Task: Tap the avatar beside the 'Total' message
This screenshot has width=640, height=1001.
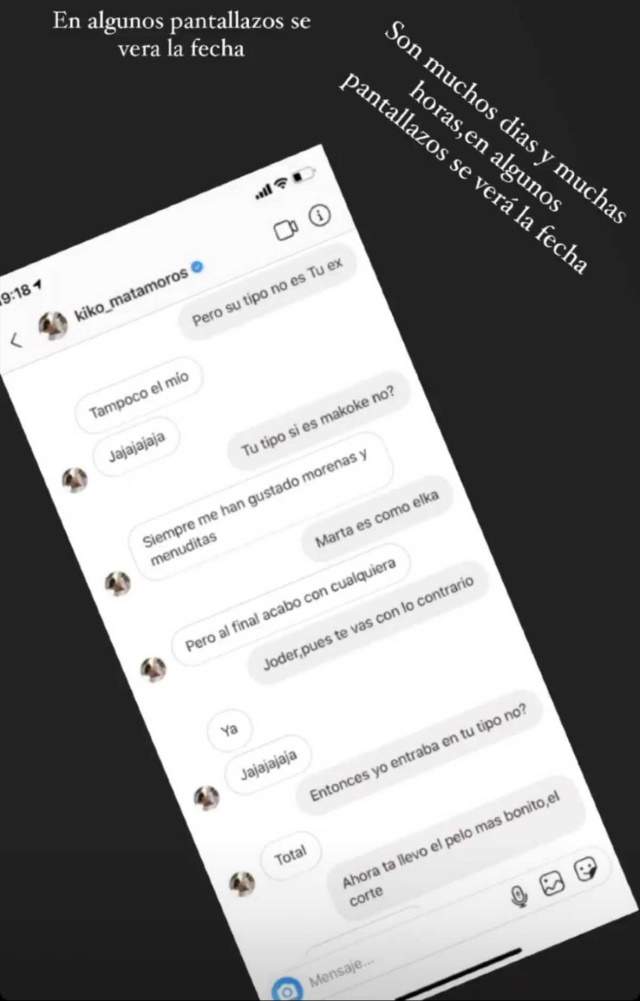Action: point(242,884)
